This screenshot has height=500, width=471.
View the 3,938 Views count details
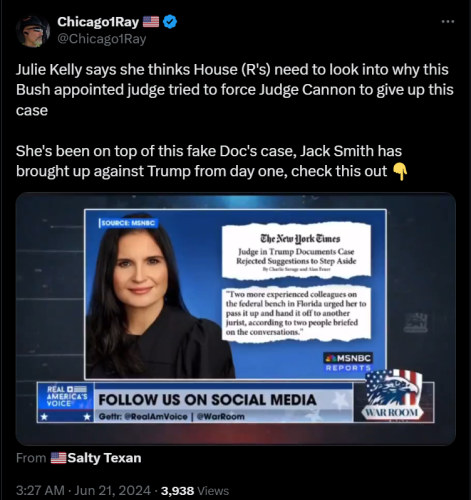click(195, 491)
